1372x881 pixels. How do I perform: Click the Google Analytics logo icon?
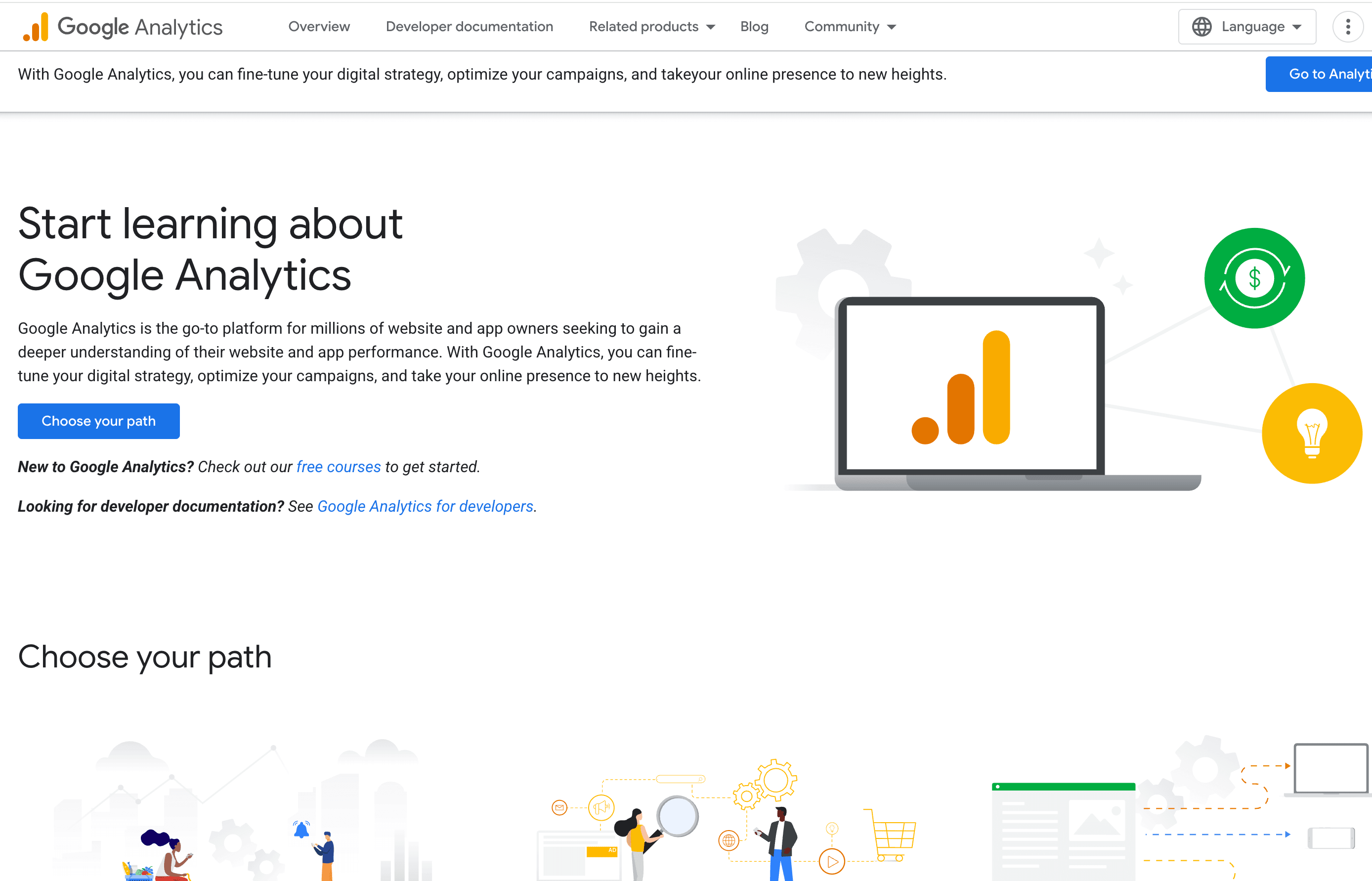click(x=36, y=27)
